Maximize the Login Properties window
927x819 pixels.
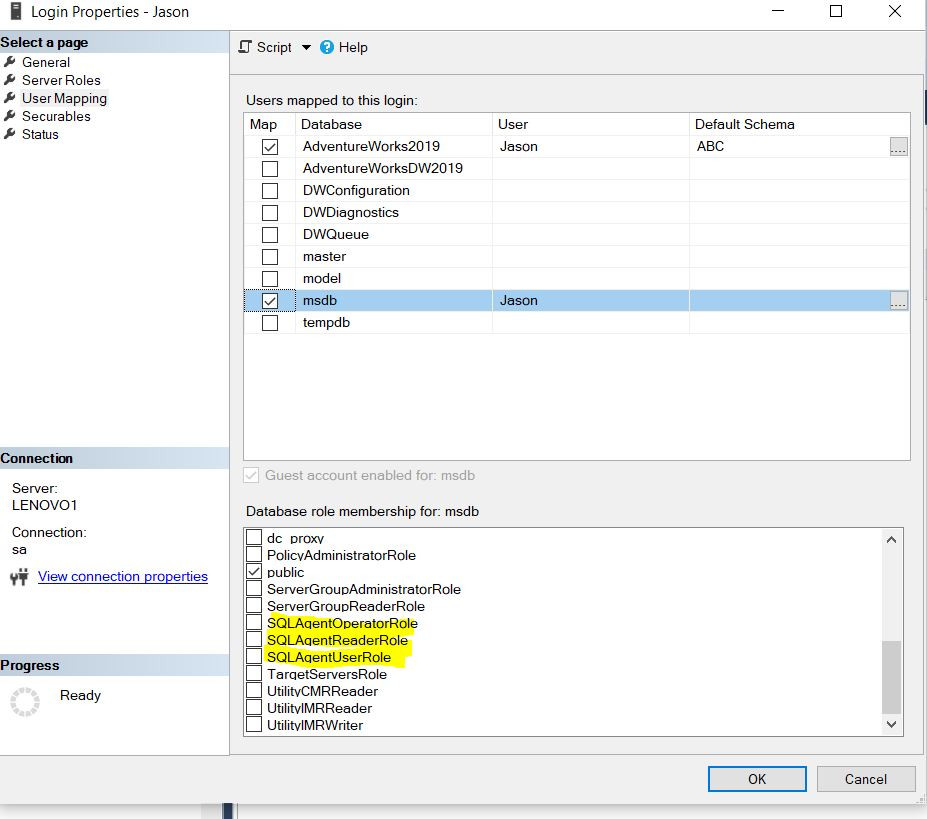tap(836, 11)
